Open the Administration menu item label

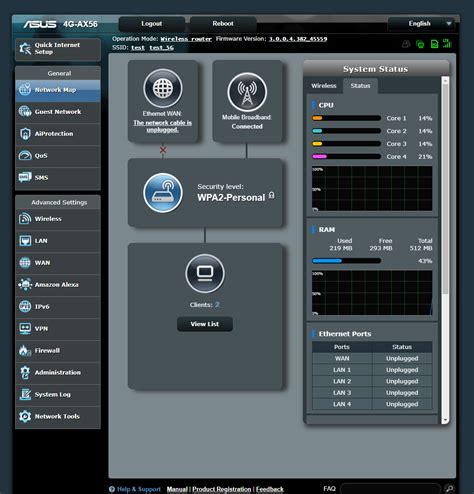[58, 372]
